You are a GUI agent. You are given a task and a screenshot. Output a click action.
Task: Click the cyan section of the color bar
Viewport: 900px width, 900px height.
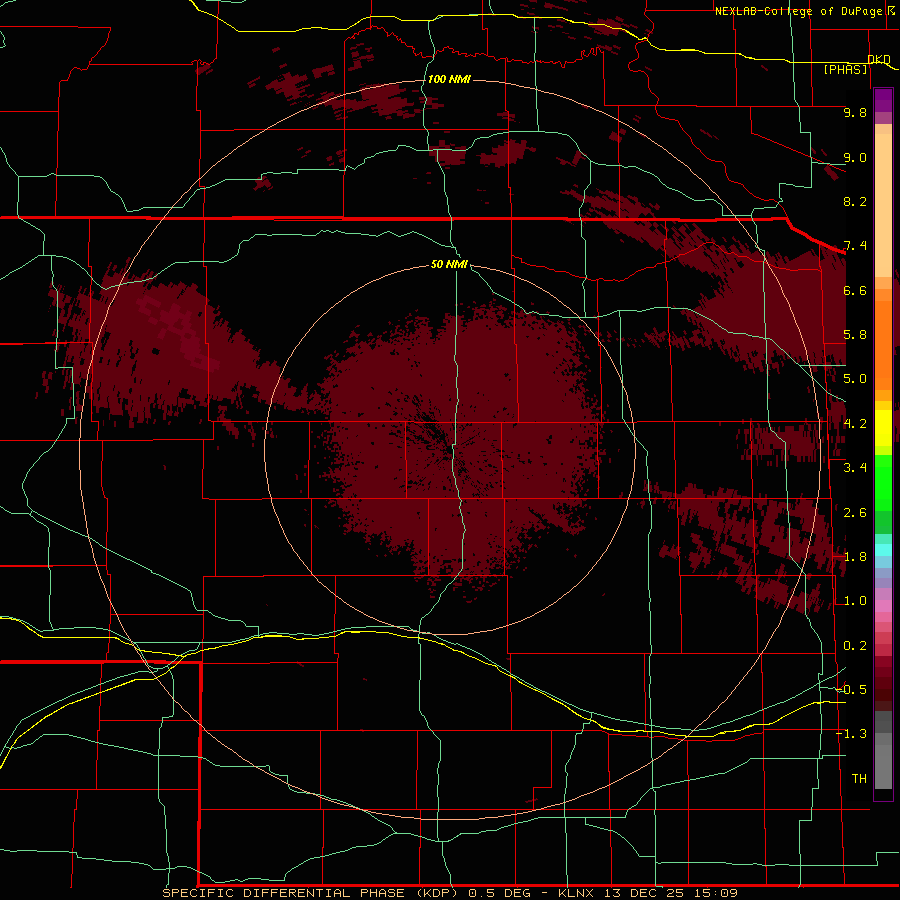pos(883,550)
